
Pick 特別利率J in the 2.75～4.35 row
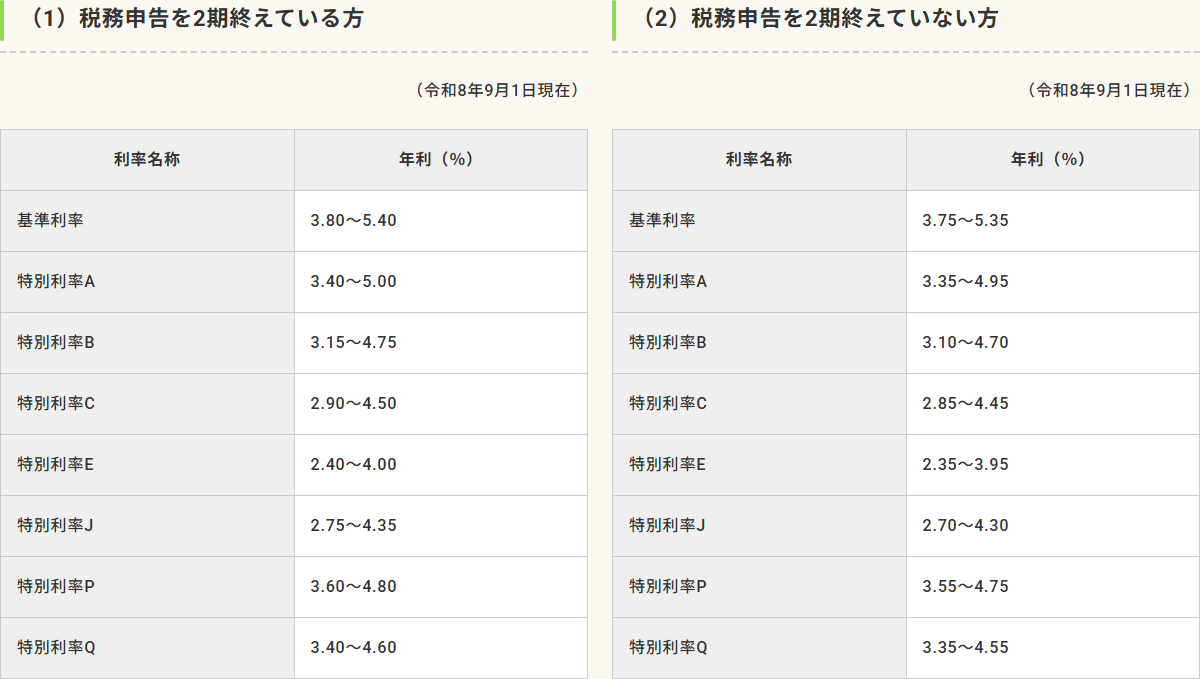click(55, 525)
